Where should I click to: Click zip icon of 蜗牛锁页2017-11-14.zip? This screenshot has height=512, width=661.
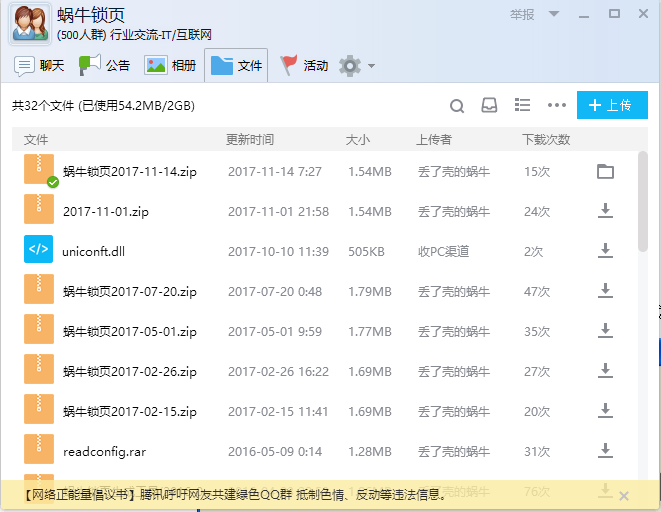tap(39, 169)
